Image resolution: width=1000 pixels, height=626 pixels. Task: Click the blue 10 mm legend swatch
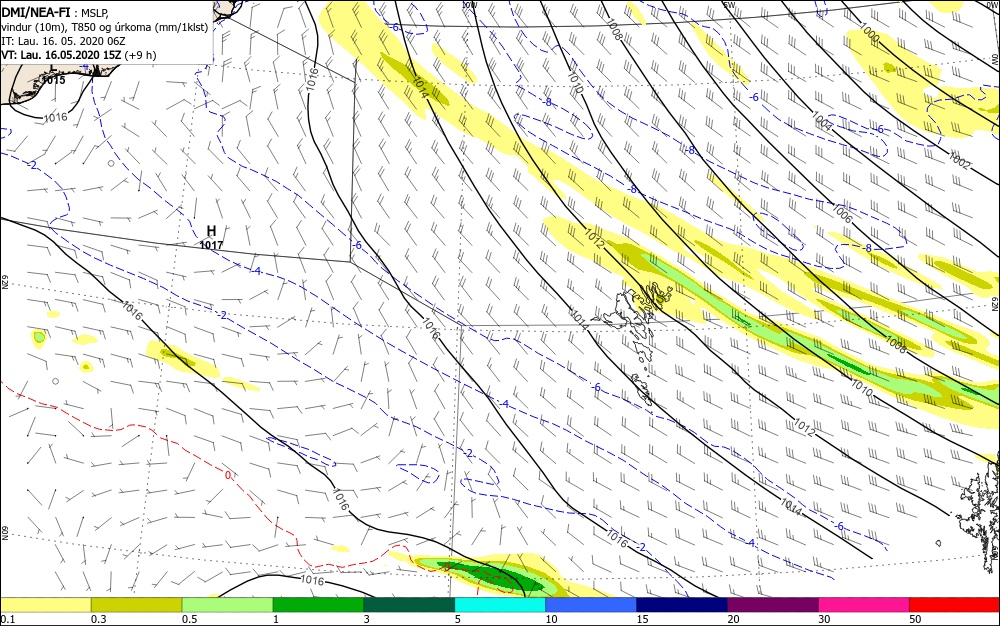coord(591,605)
